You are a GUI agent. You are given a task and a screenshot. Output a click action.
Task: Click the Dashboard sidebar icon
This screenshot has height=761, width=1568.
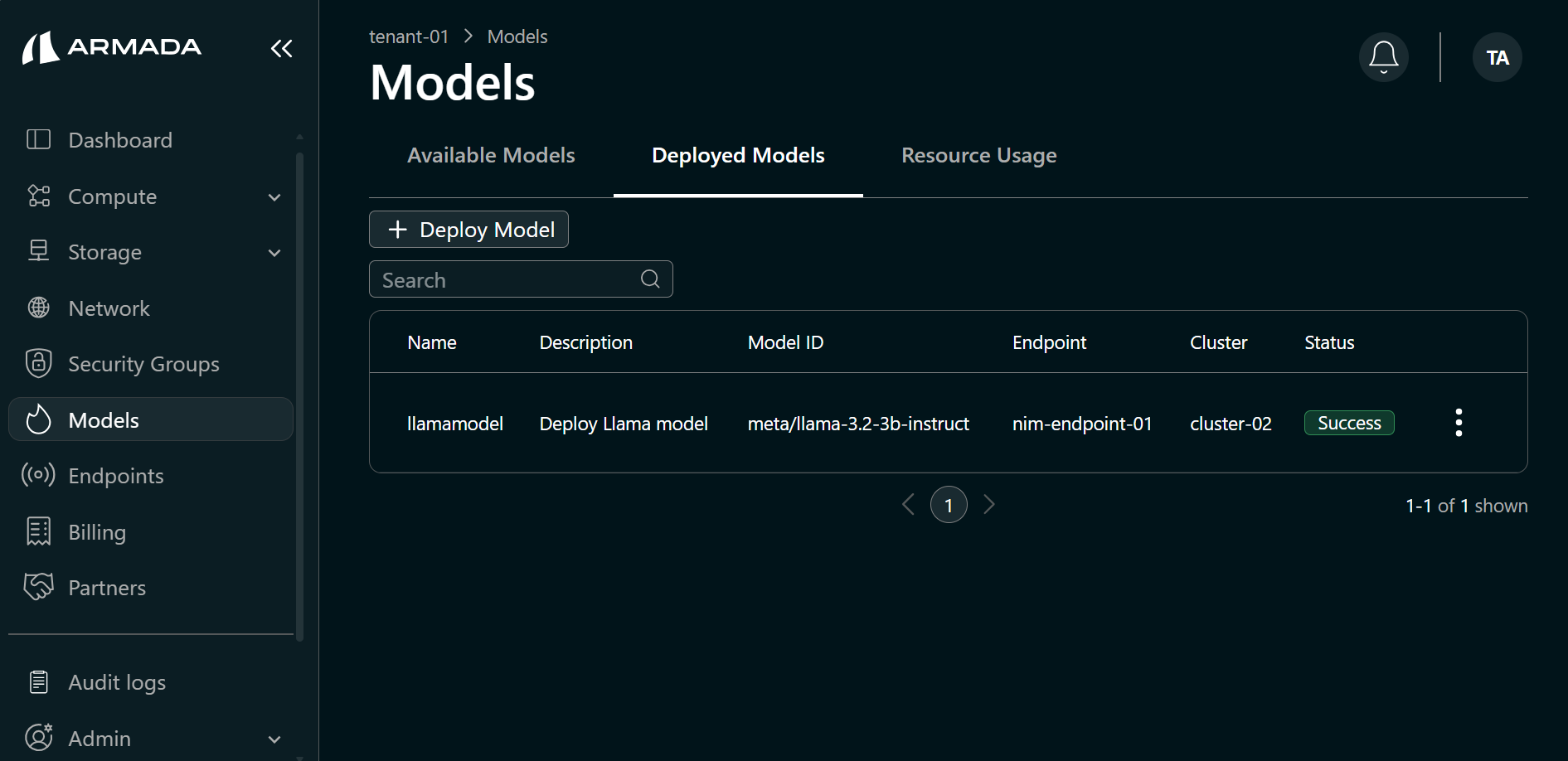pyautogui.click(x=39, y=139)
